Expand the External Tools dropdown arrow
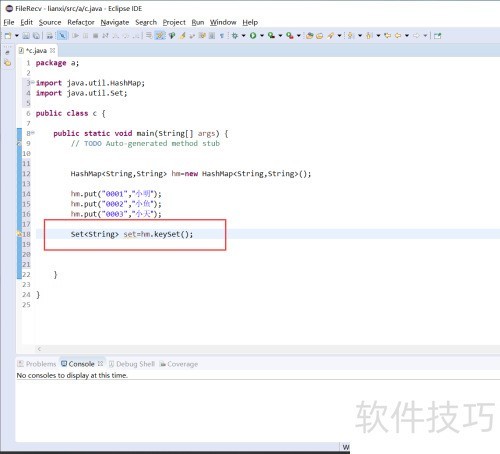Image resolution: width=500 pixels, height=454 pixels. pos(299,36)
